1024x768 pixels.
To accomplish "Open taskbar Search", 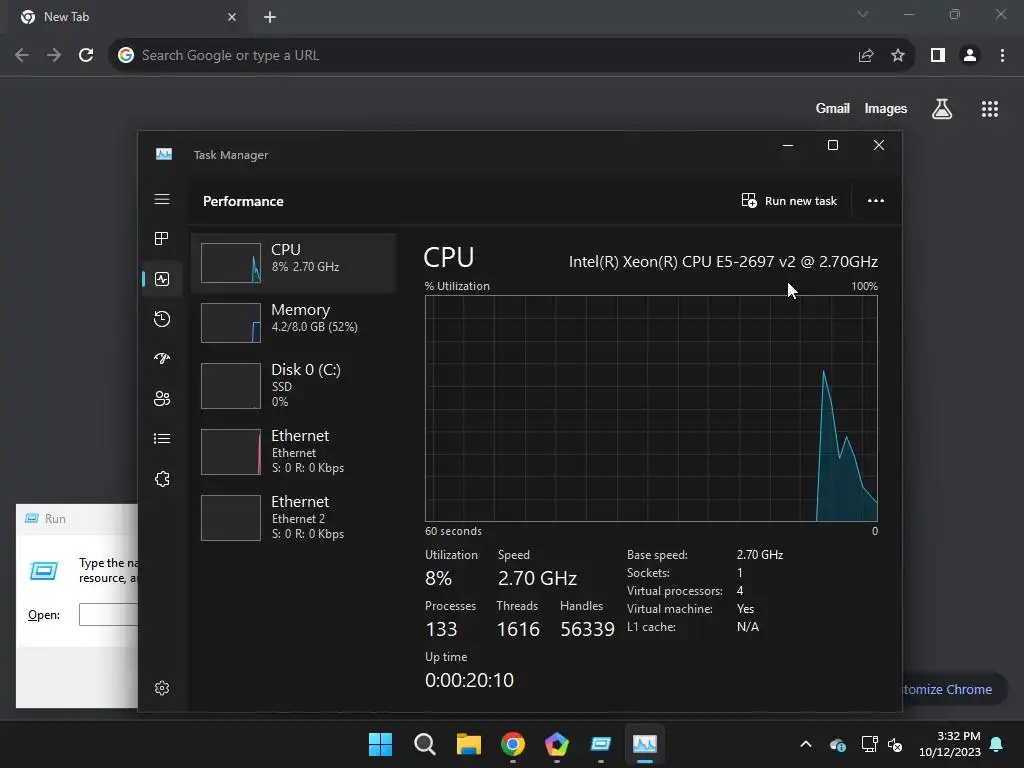I will coord(424,744).
